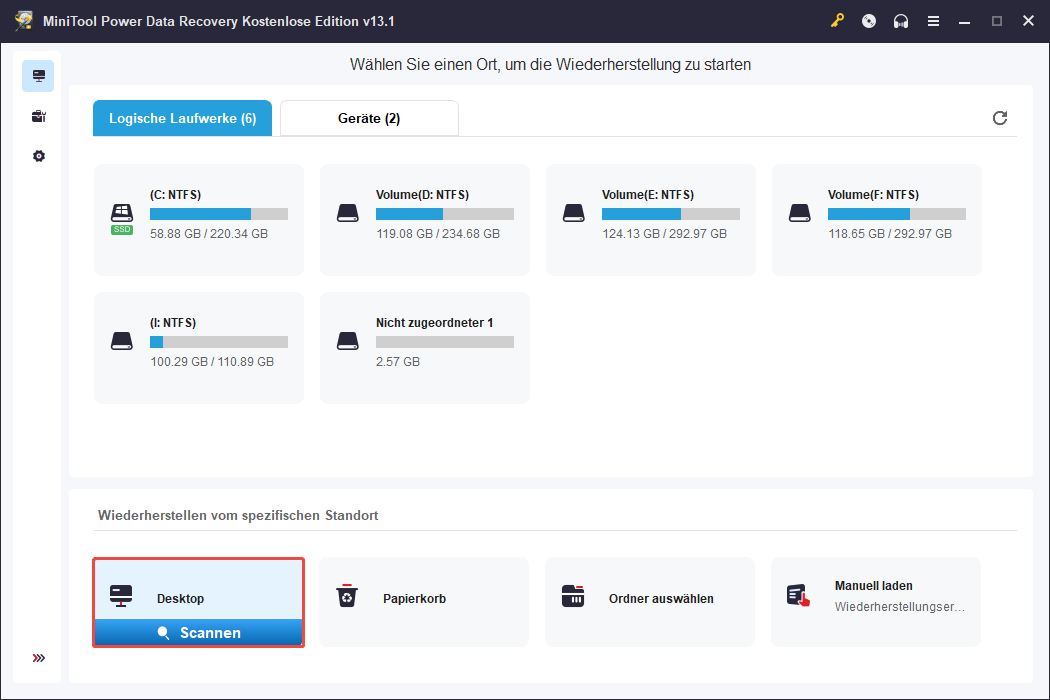The height and width of the screenshot is (700, 1050).
Task: Switch to Logische Laufwerke (6) tab
Action: (x=182, y=119)
